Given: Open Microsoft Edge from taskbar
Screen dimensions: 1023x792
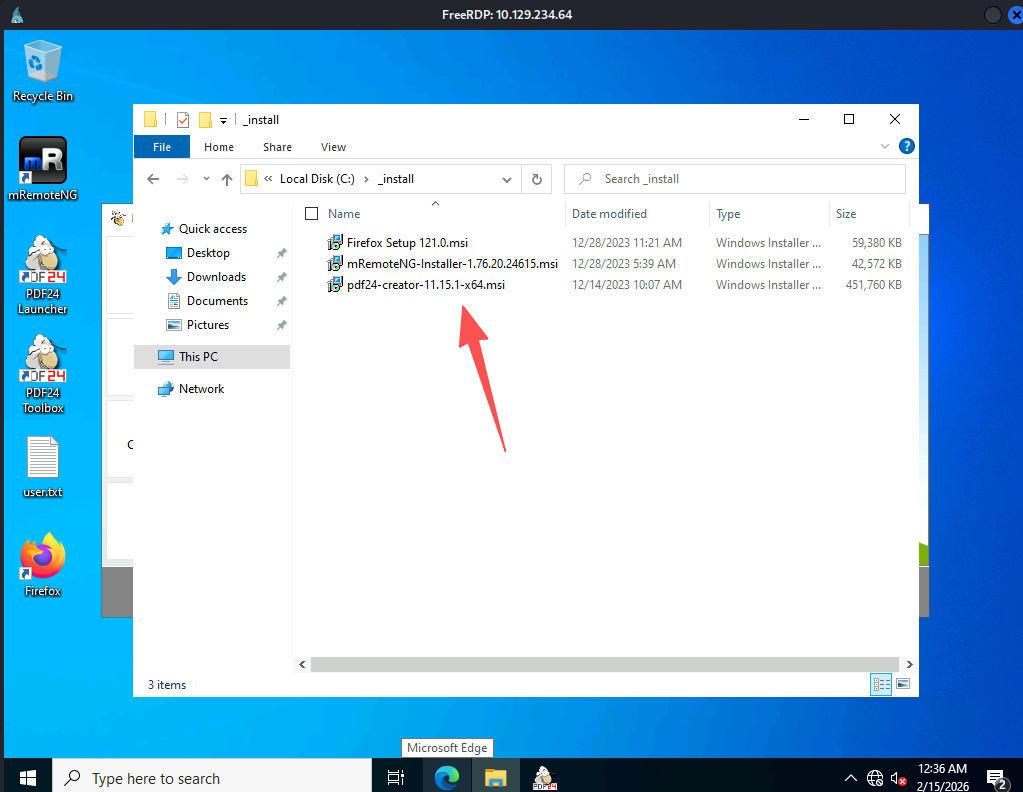Looking at the screenshot, I should [447, 777].
